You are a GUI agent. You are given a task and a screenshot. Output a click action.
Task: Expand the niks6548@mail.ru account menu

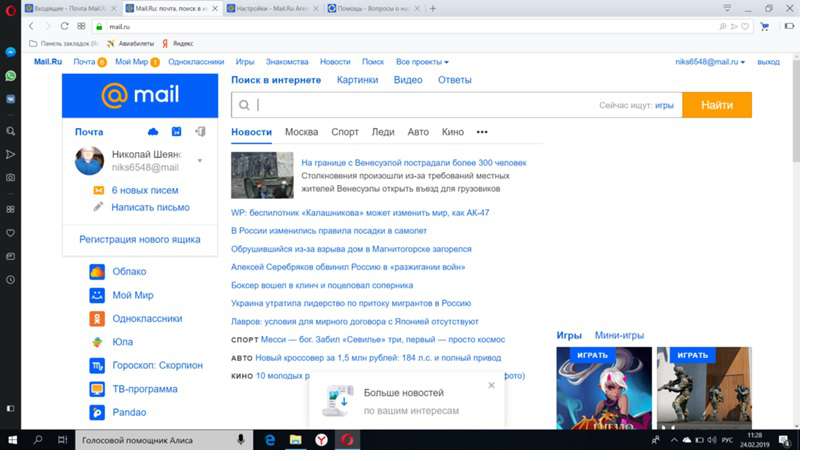(710, 62)
